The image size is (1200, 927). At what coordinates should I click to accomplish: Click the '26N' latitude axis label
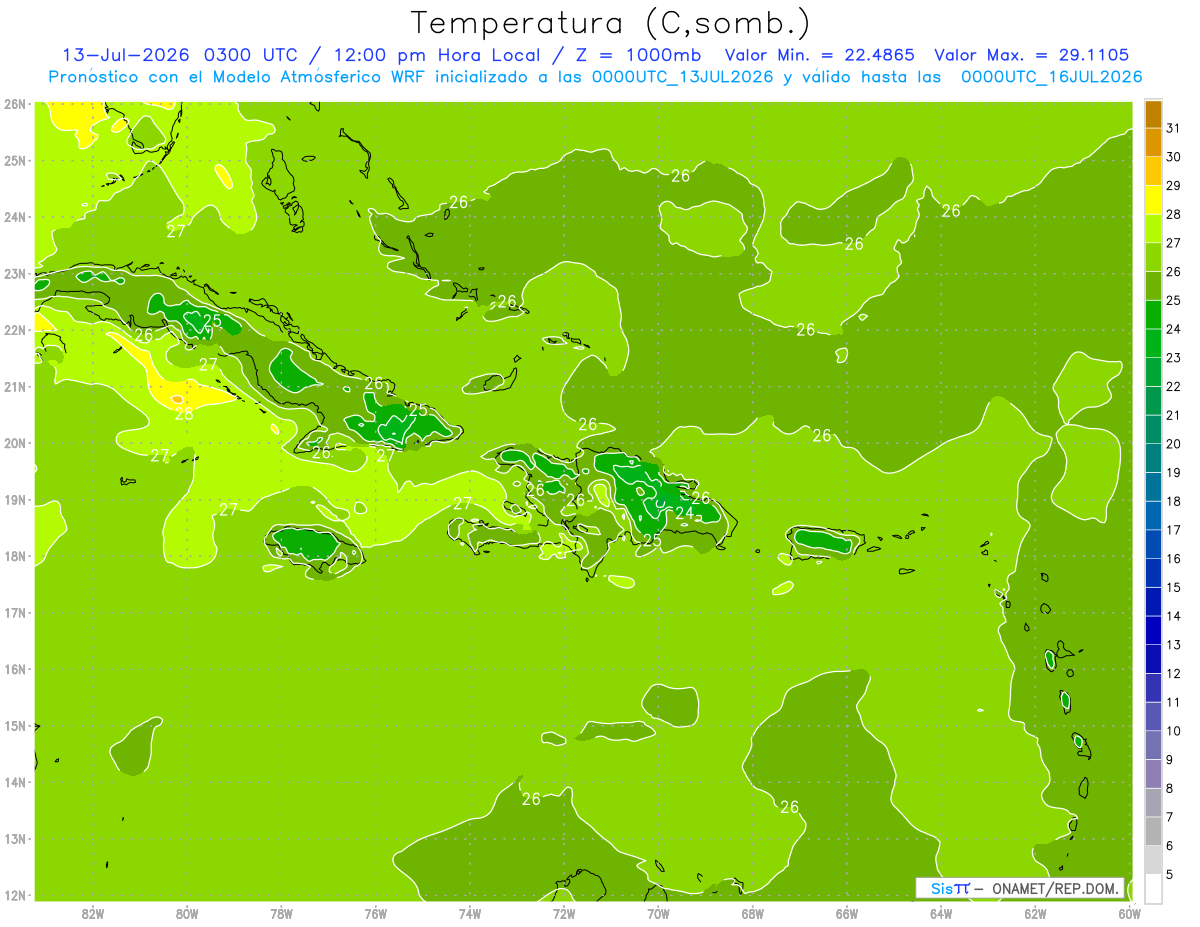[x=15, y=103]
